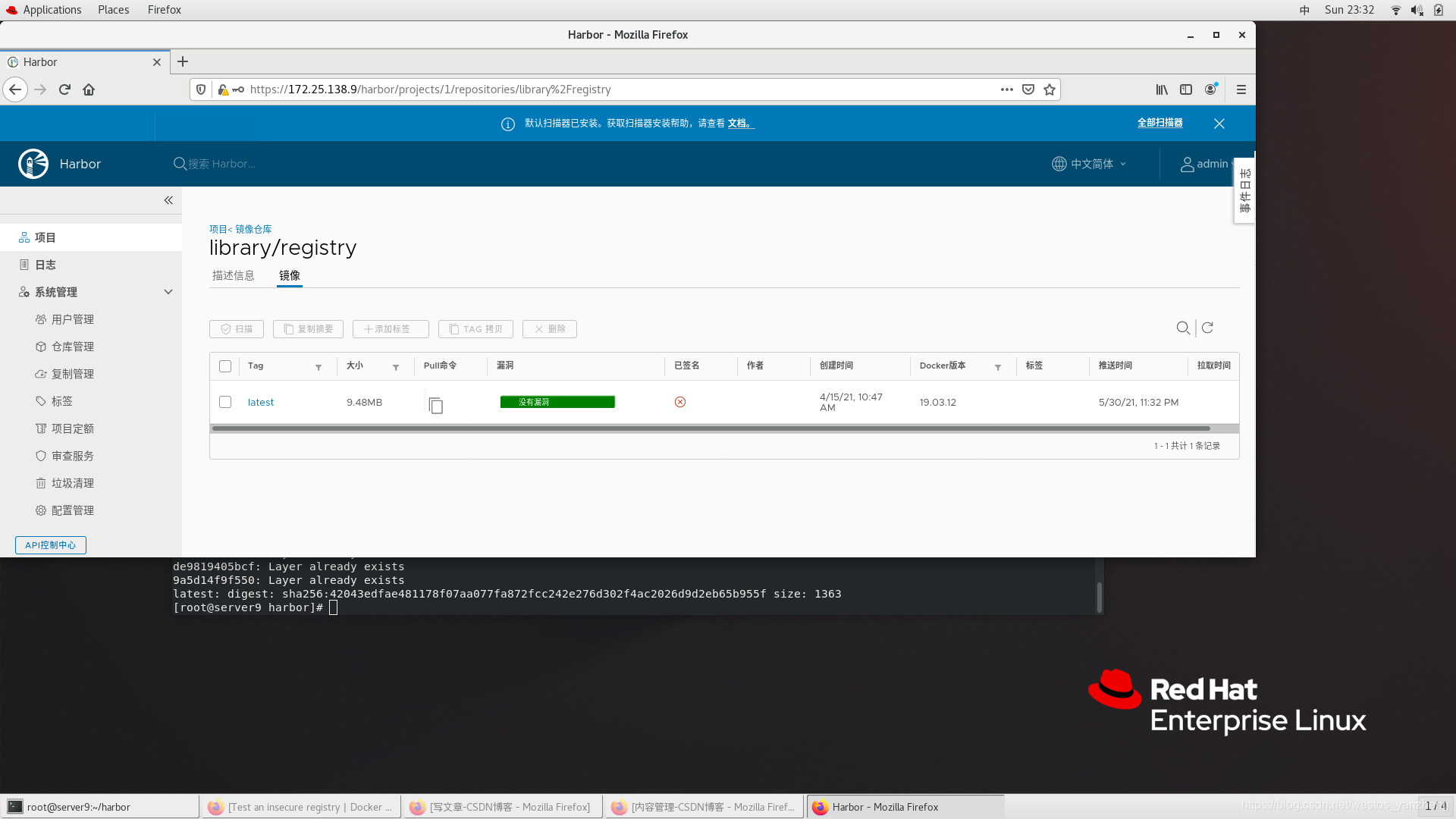Click the not-signed red X icon

pyautogui.click(x=680, y=402)
